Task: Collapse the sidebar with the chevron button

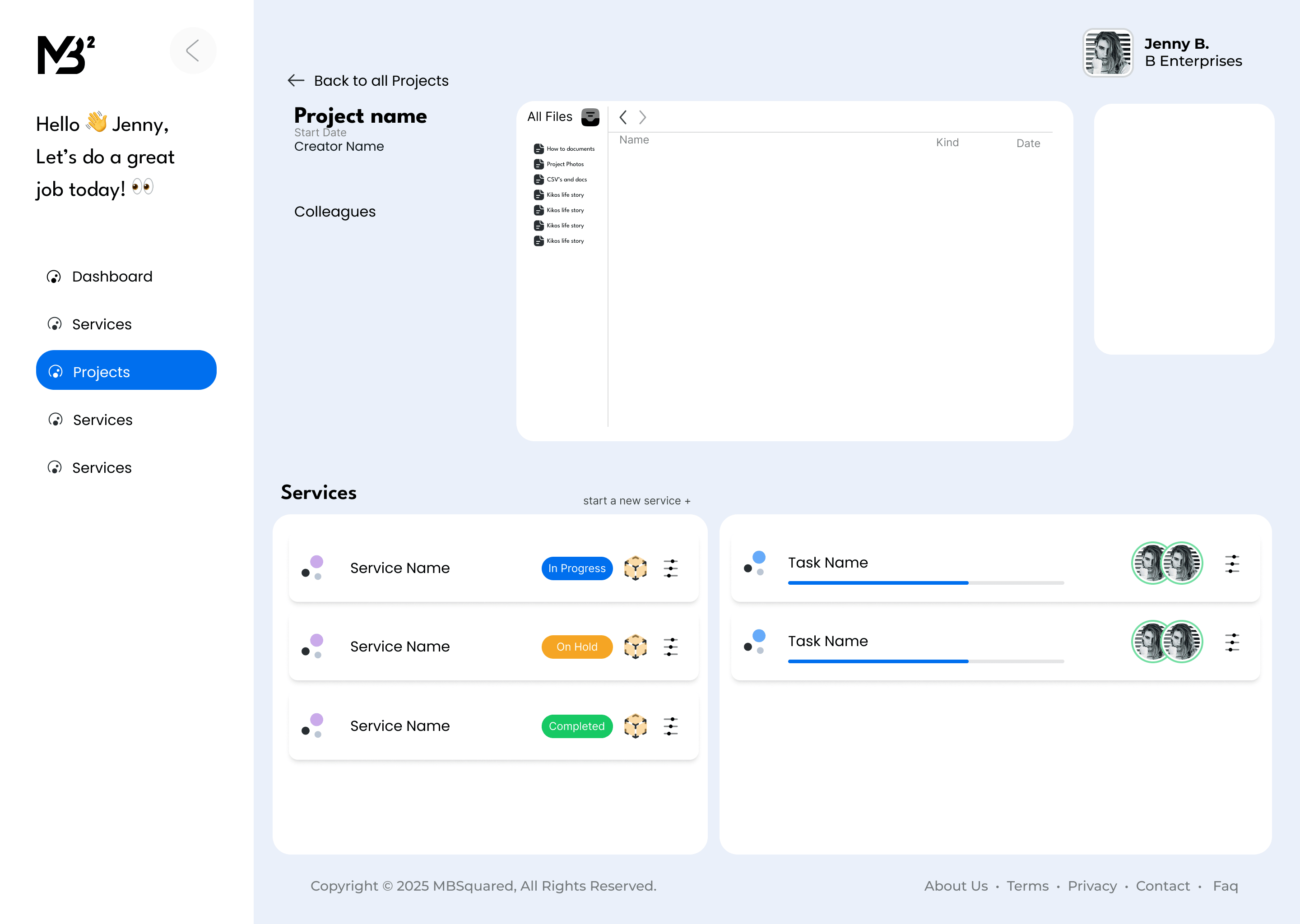Action: [193, 51]
